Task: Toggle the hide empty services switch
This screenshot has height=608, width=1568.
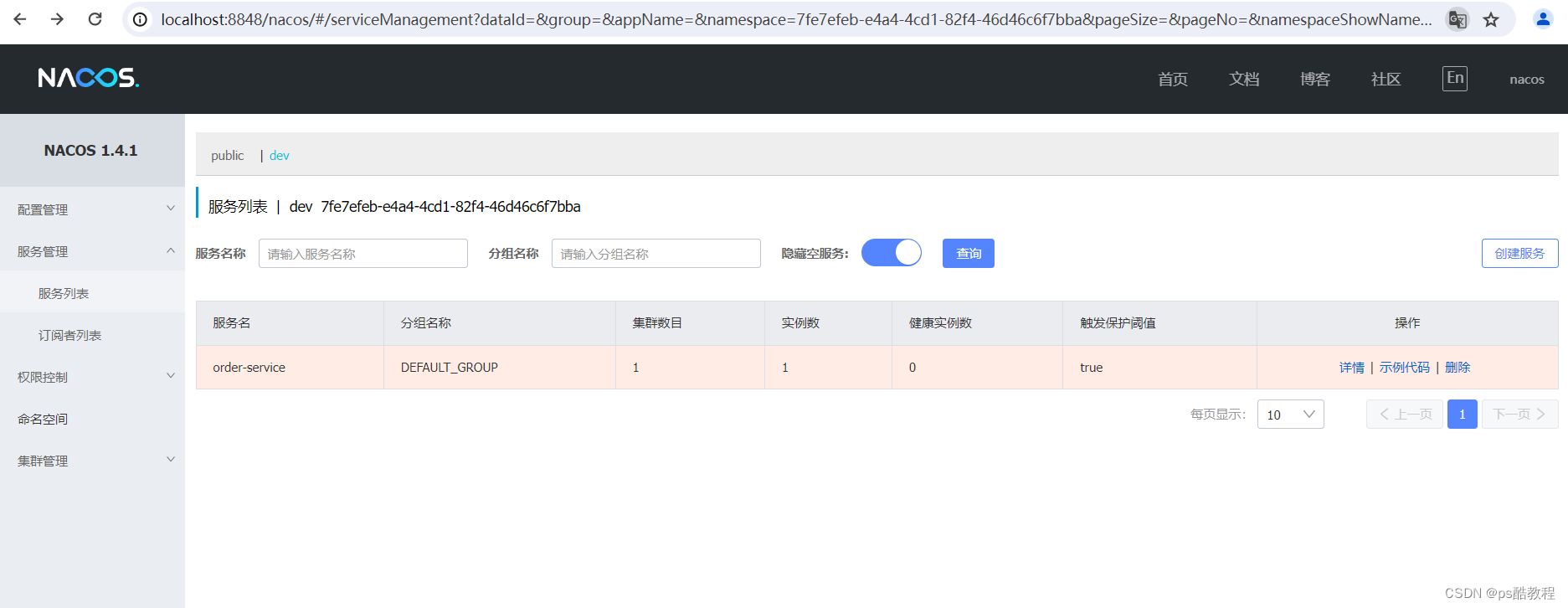Action: (892, 253)
